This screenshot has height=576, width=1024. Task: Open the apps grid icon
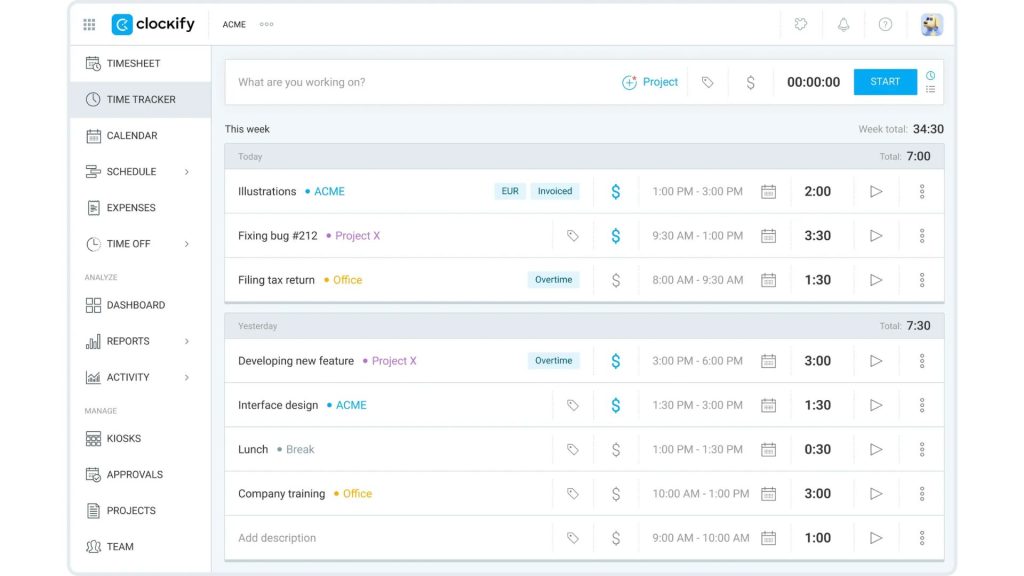tap(89, 25)
